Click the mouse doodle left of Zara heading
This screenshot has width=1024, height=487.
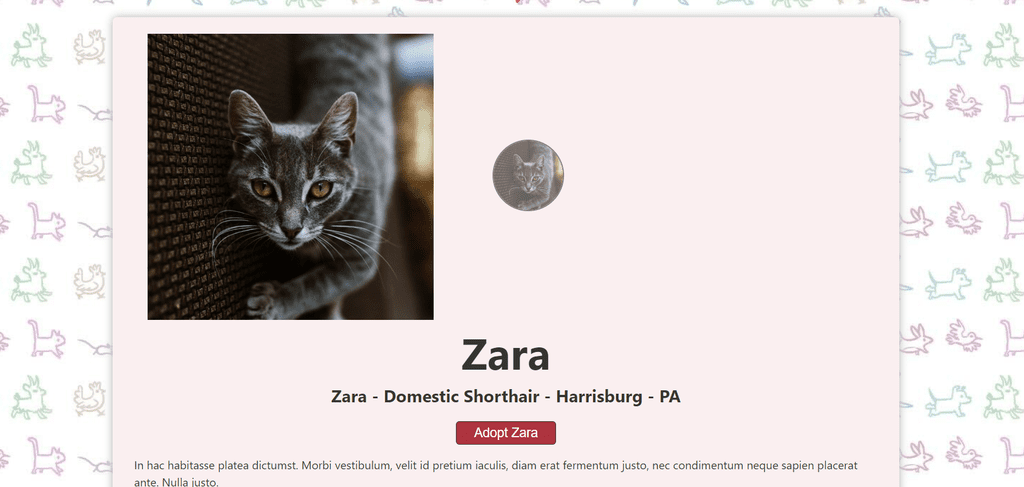point(97,347)
